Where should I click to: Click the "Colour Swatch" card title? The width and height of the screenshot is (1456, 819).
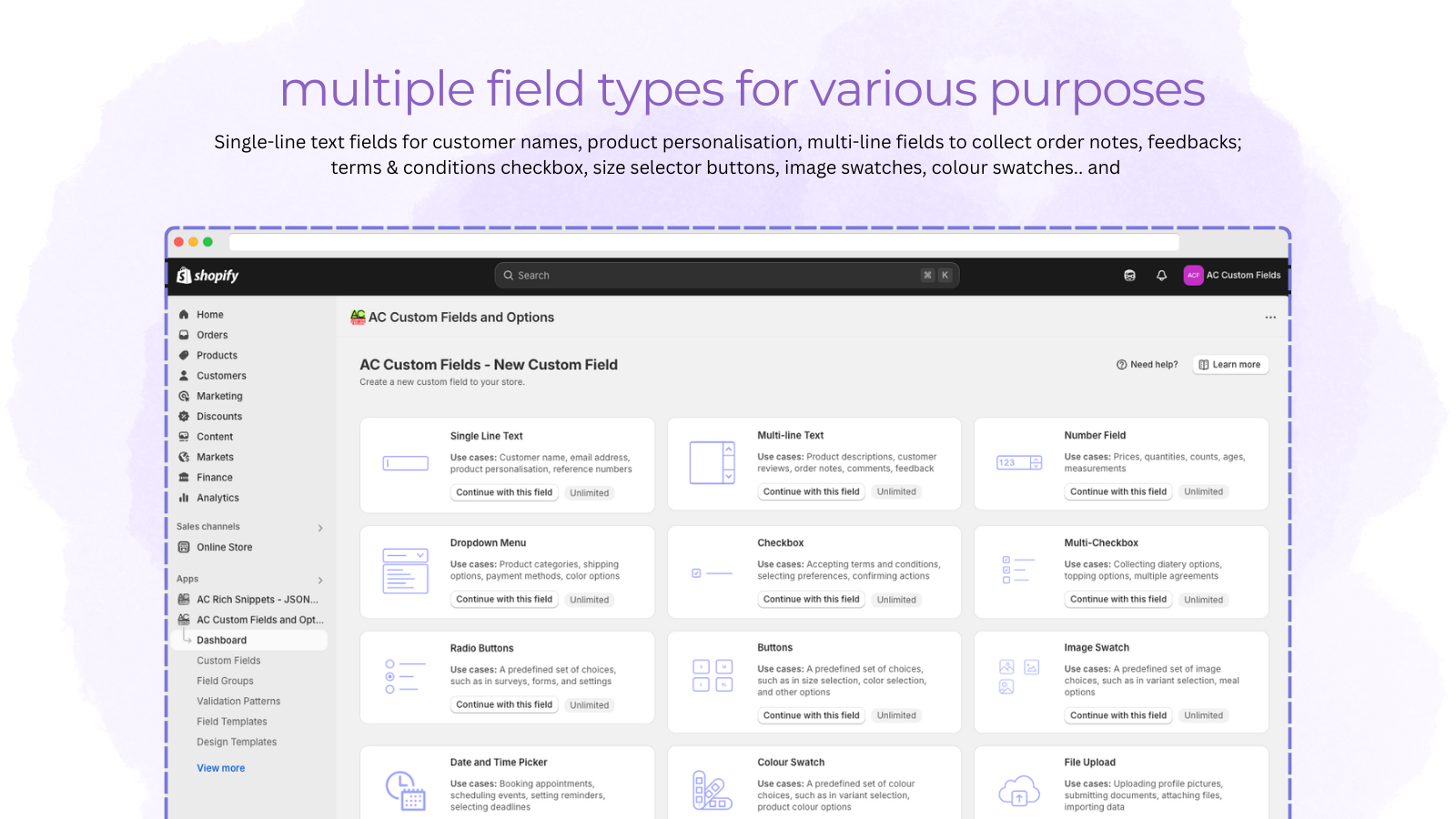coord(791,763)
